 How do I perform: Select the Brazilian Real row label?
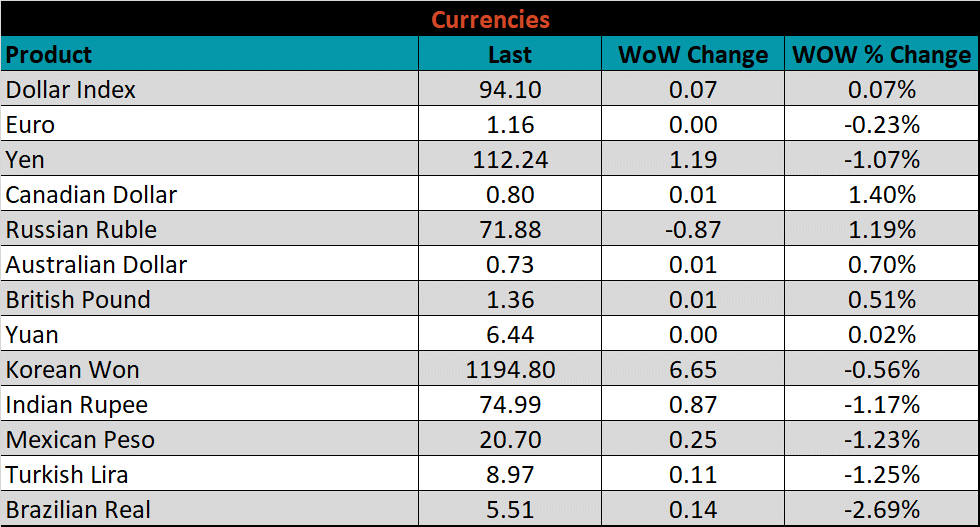click(79, 509)
